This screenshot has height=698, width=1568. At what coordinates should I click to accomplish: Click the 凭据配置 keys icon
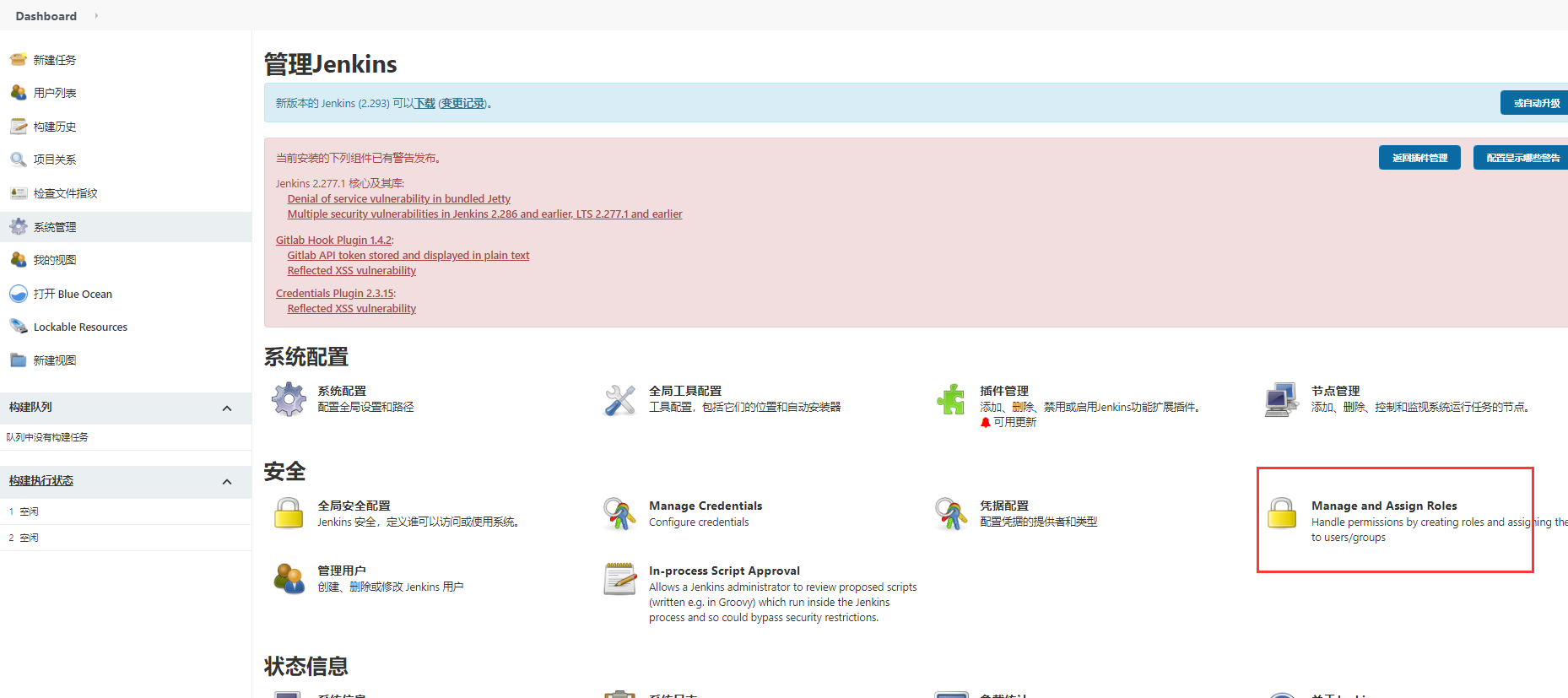tap(951, 513)
